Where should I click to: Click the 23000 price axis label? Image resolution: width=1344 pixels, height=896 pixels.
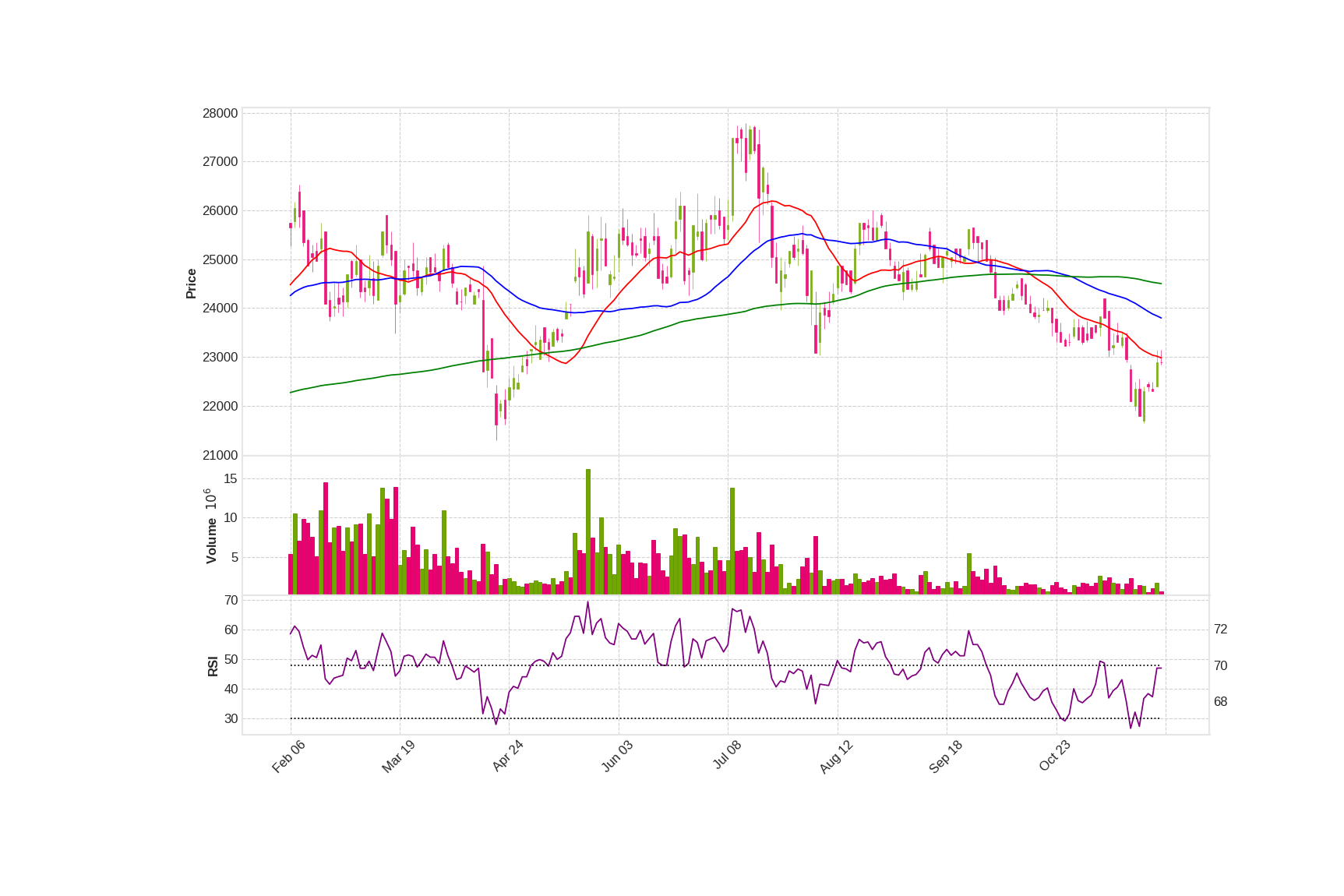pyautogui.click(x=220, y=357)
